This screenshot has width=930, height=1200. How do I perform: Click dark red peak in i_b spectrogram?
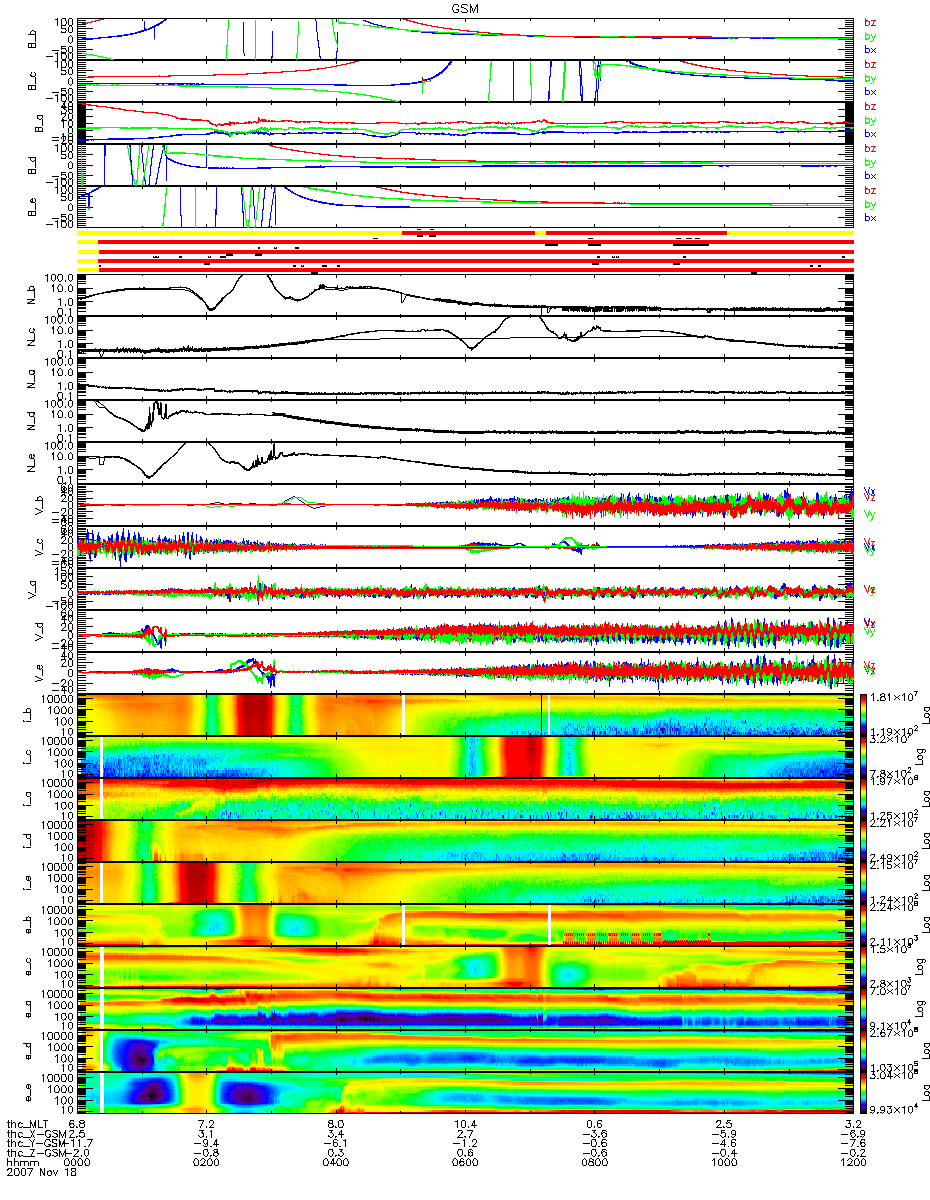(254, 714)
